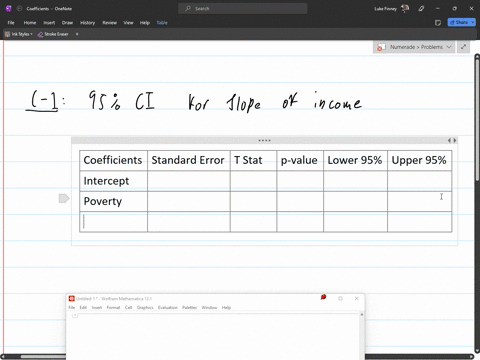Open the quick access toolbar customize arrow
Screen dimensions: 480x360
77,34
